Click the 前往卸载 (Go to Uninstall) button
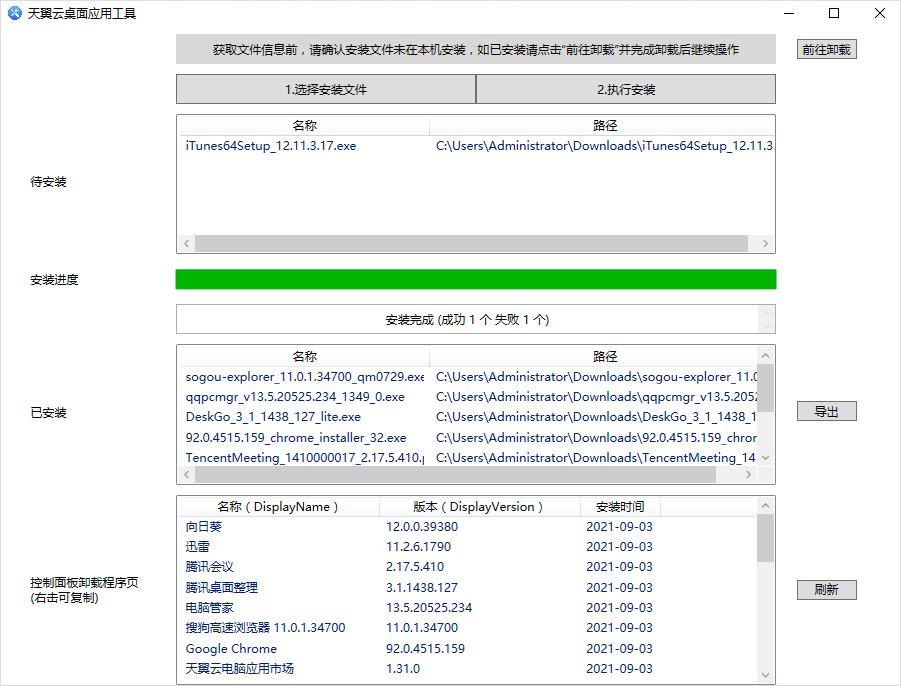This screenshot has width=901, height=686. (x=826, y=48)
